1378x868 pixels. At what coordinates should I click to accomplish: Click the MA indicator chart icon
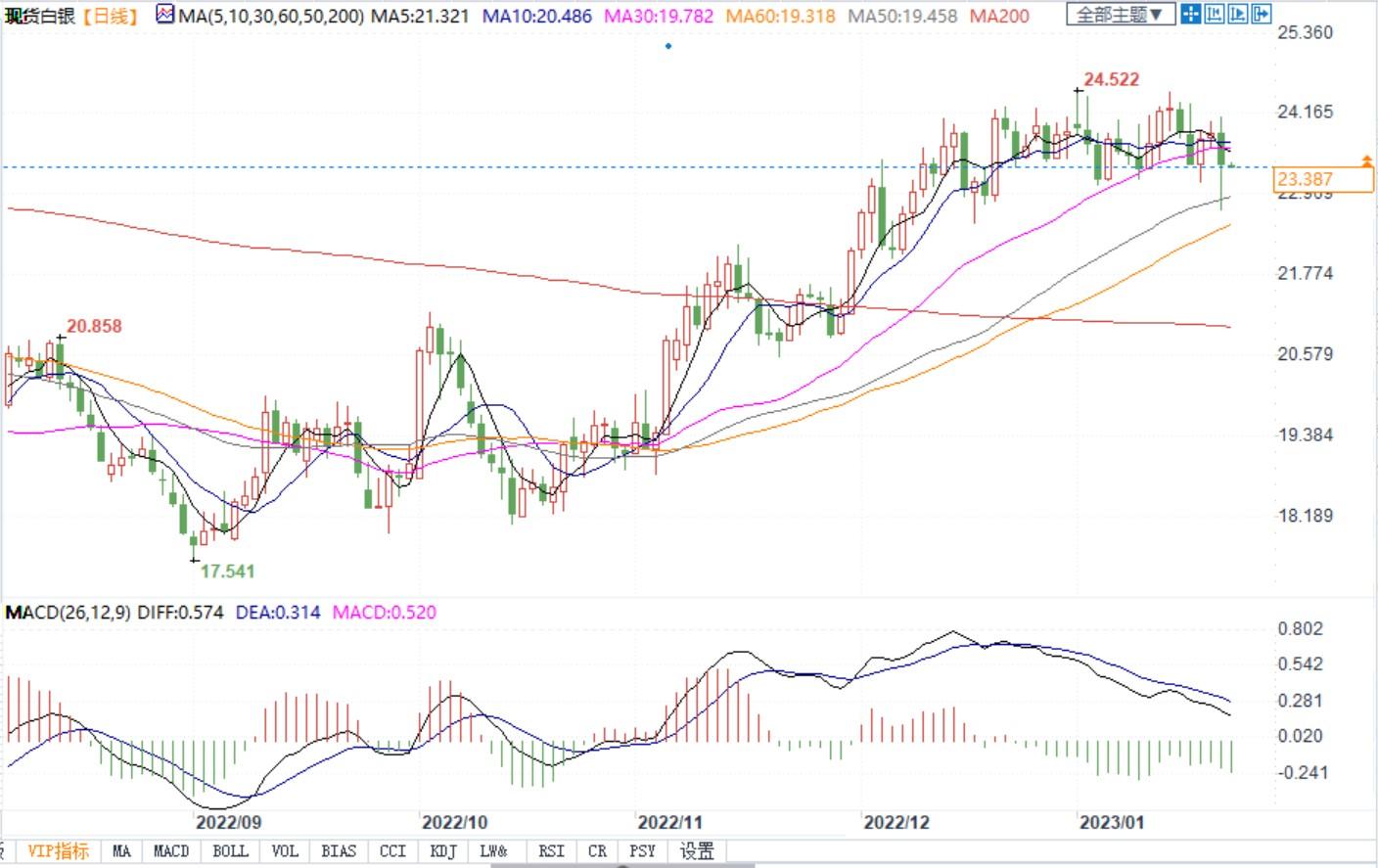[164, 16]
